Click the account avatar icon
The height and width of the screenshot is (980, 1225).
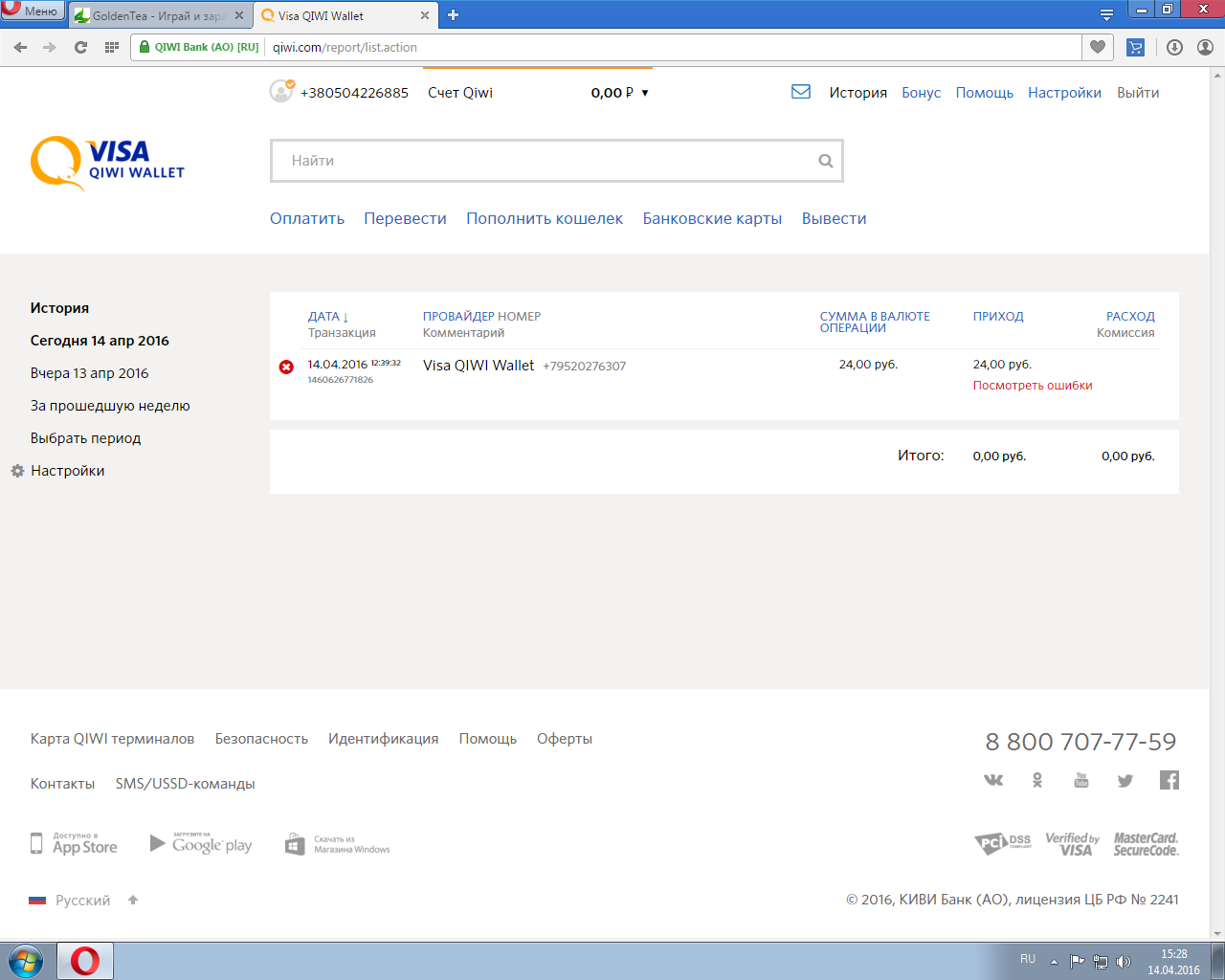click(x=281, y=91)
